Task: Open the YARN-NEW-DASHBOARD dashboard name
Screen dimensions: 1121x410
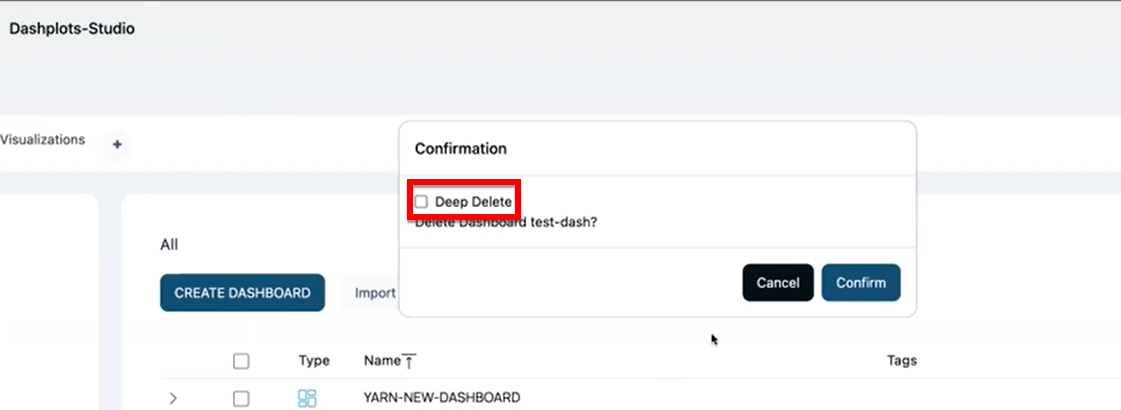Action: click(x=441, y=398)
